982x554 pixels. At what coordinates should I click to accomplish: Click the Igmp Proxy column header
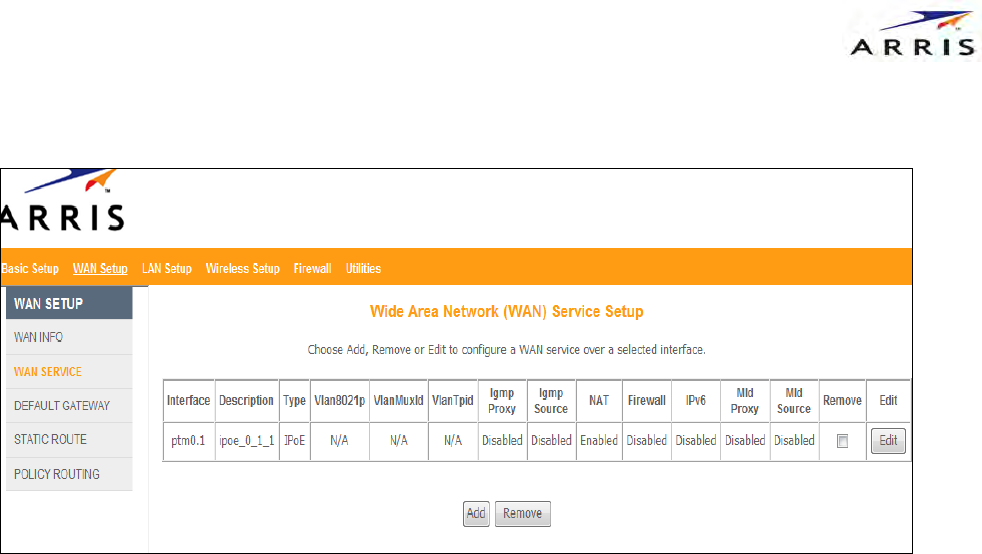tap(502, 401)
